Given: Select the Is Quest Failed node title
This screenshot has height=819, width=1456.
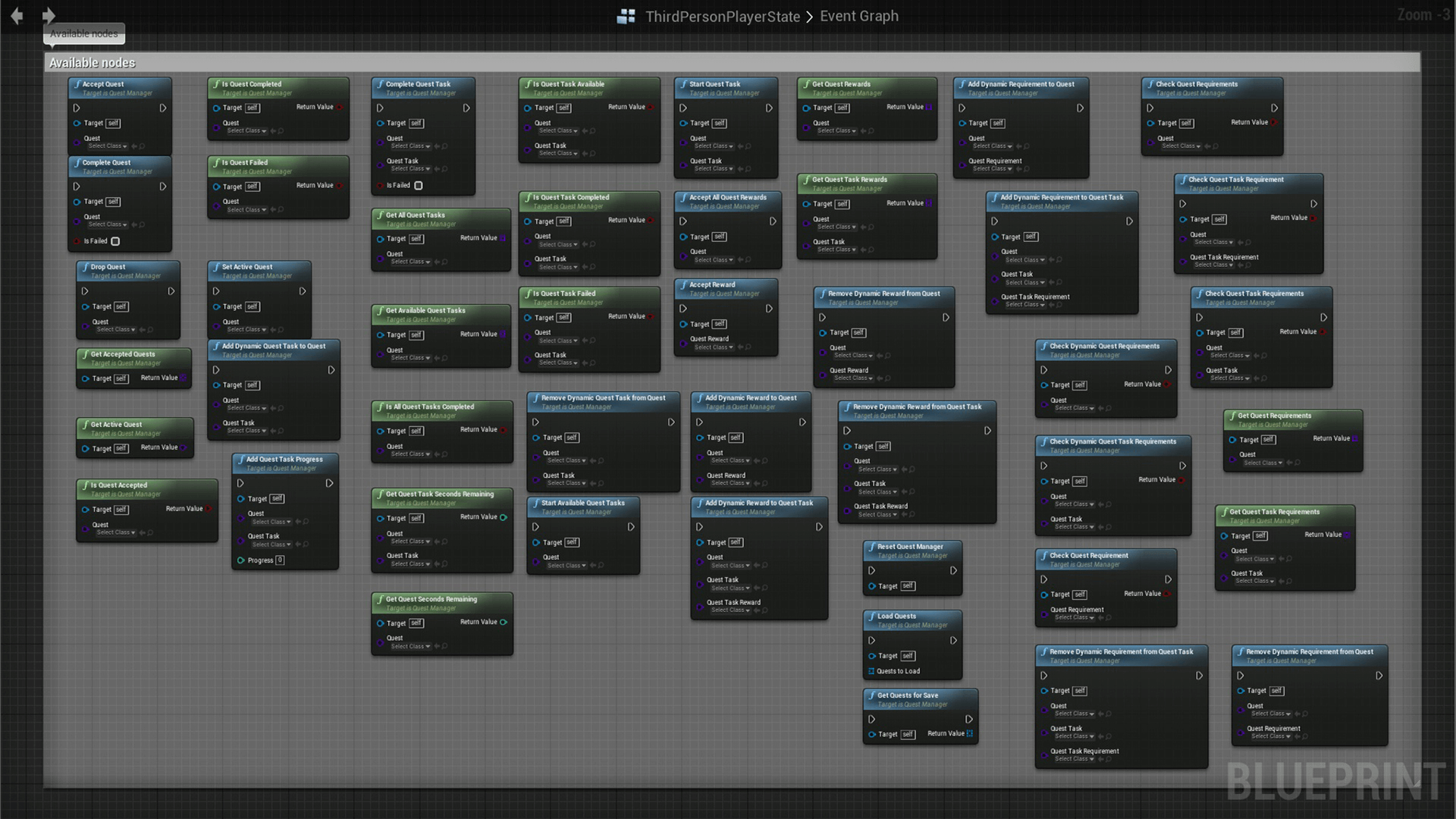Looking at the screenshot, I should (245, 162).
